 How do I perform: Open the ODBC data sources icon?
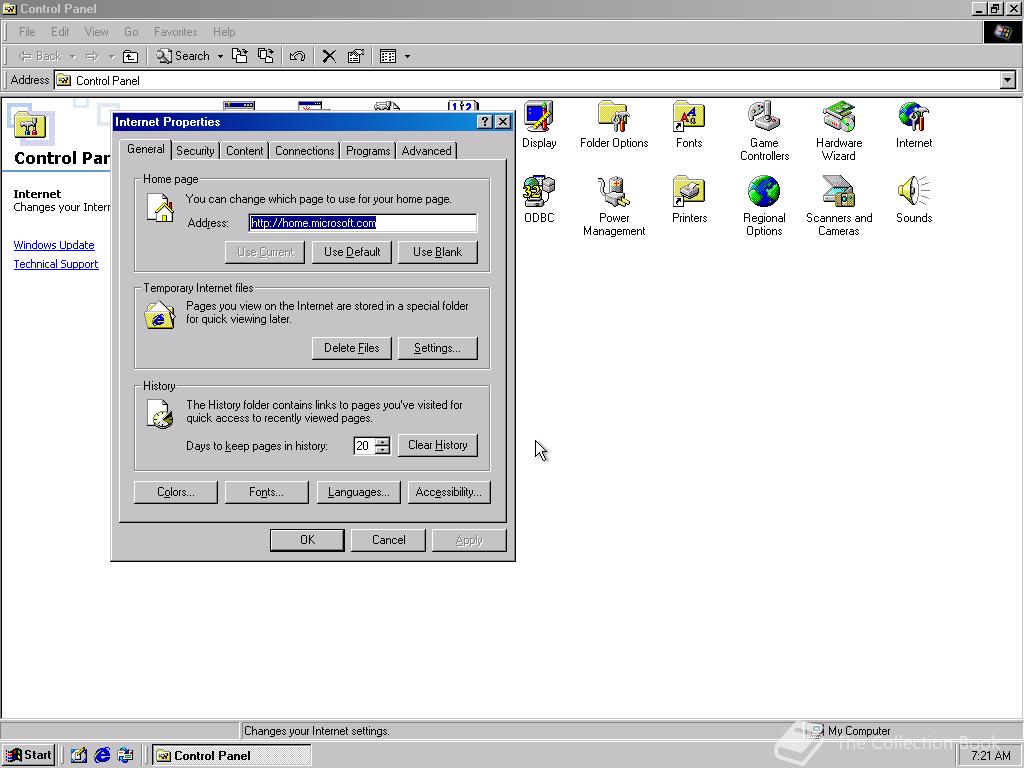(539, 199)
